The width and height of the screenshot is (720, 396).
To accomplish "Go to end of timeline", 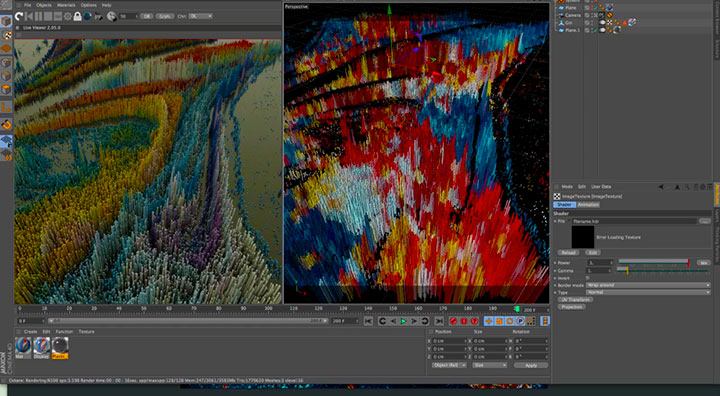I will click(439, 321).
